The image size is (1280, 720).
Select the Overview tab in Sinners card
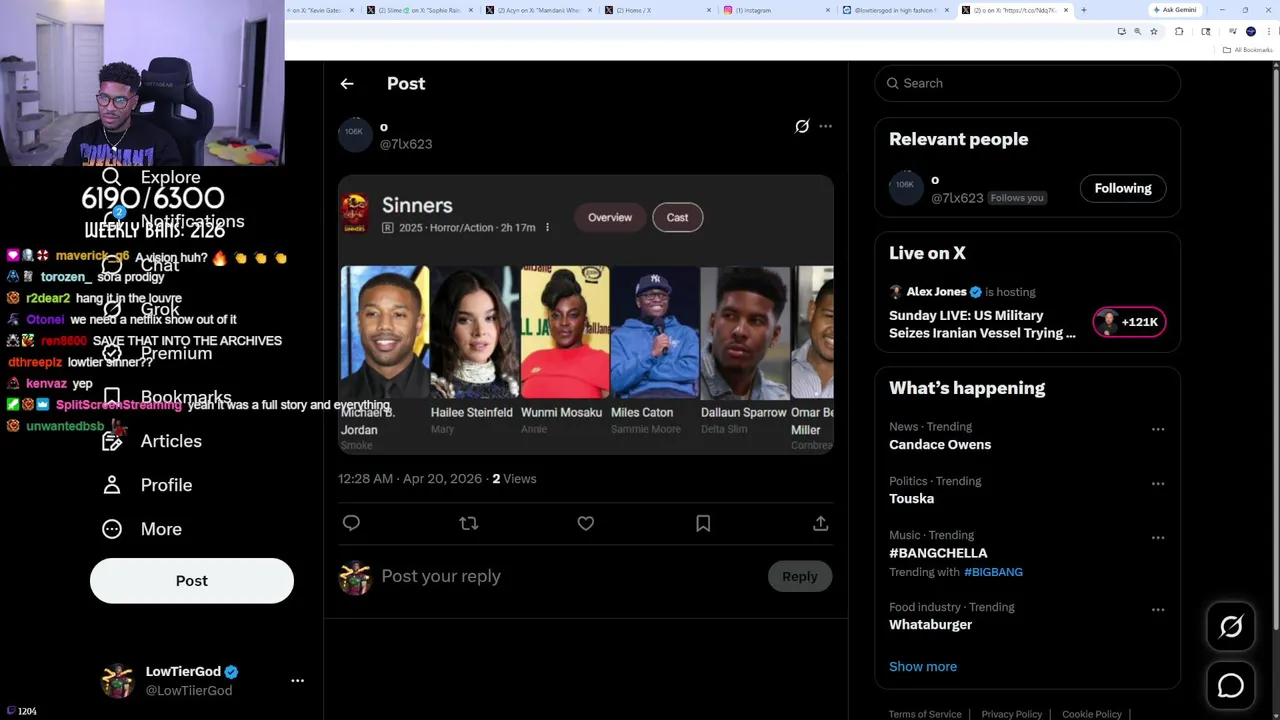pyautogui.click(x=610, y=217)
